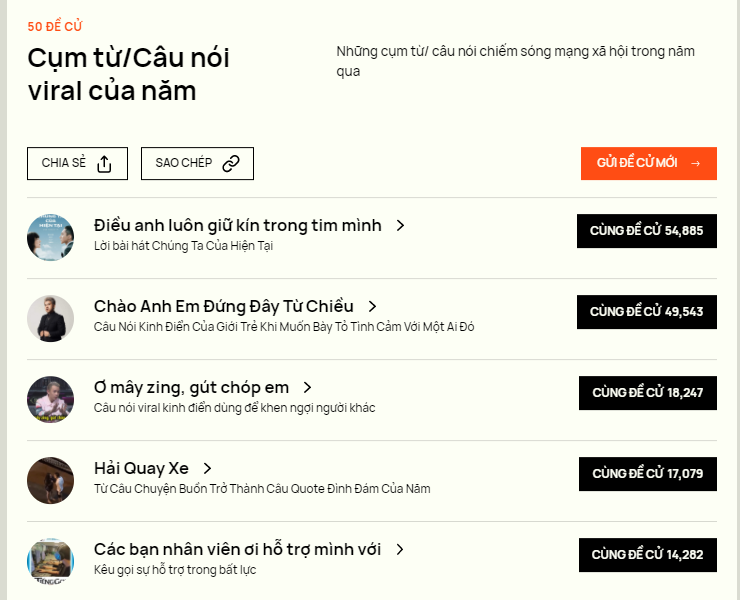Expand chevron next to Điều anh luôn giữ kín
Screen dimensions: 740x601
pos(400,226)
